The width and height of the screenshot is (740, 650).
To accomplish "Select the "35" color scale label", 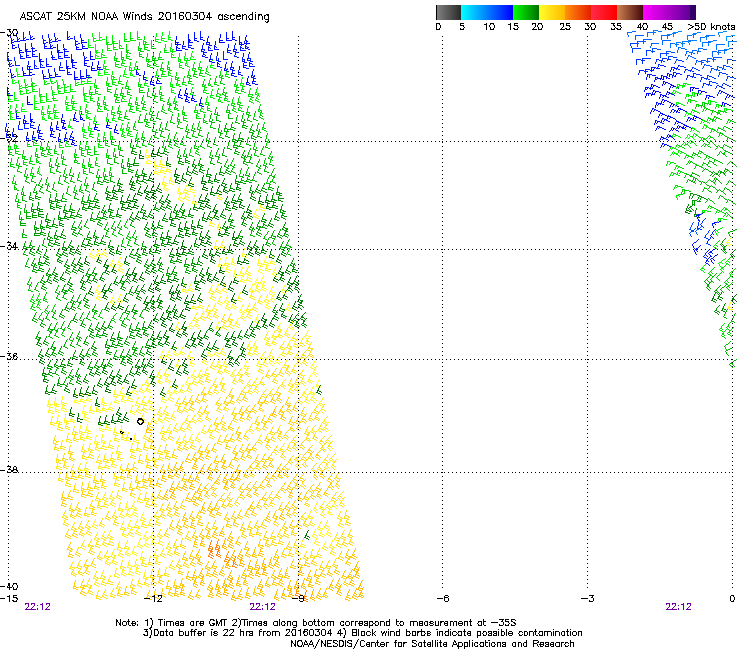I will pos(616,27).
